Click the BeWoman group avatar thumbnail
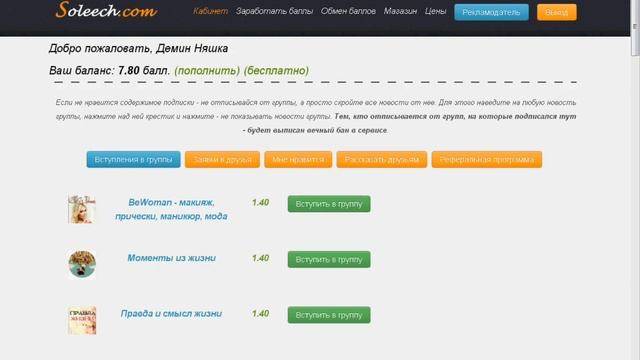 pyautogui.click(x=82, y=209)
